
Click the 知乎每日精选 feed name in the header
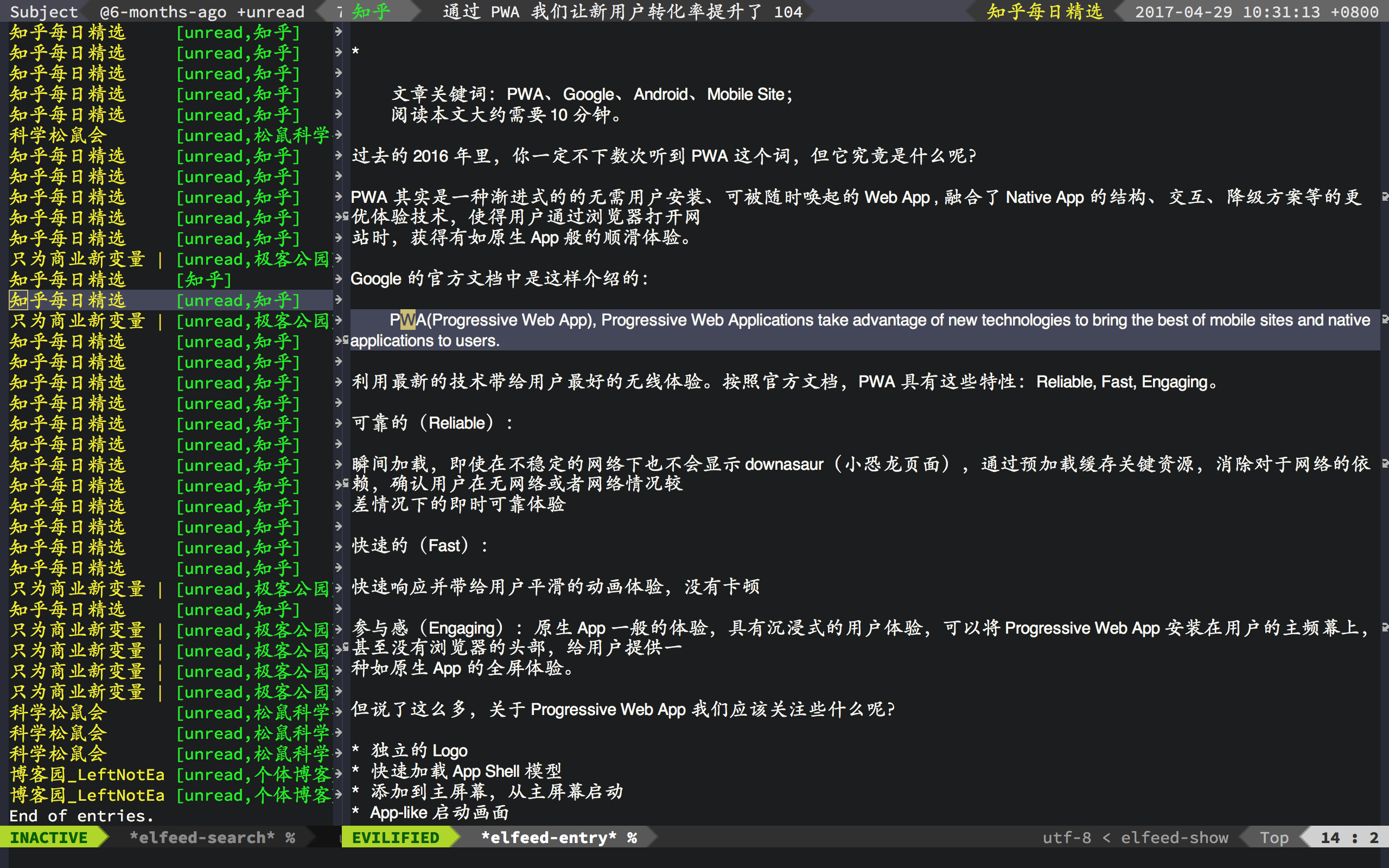point(1044,11)
